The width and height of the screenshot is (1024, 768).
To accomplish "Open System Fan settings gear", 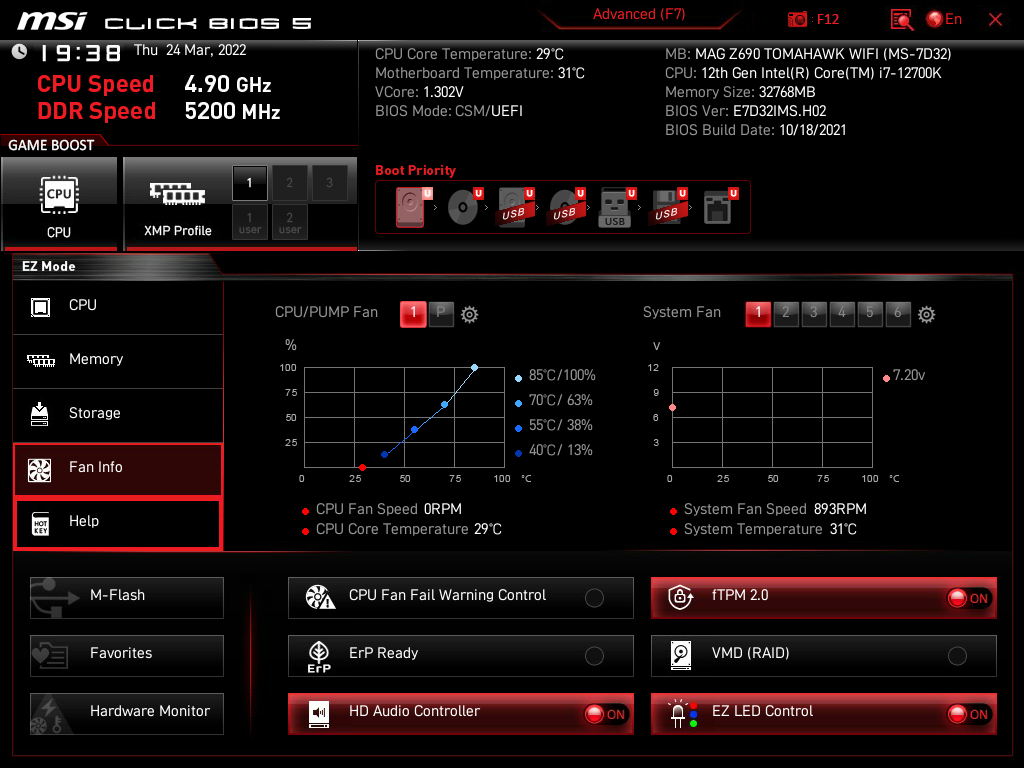I will pos(926,314).
